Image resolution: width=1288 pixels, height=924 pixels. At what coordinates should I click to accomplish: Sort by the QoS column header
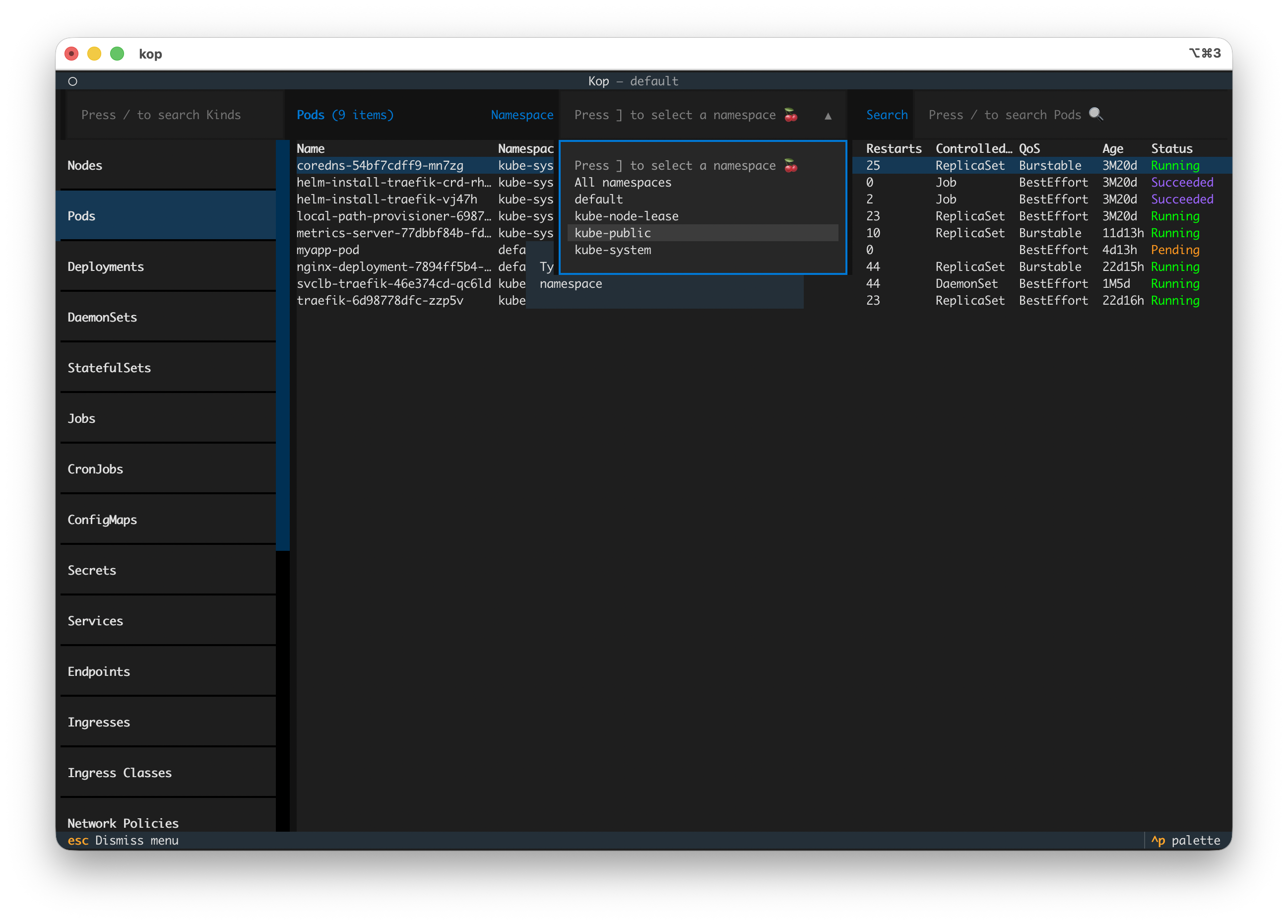click(x=1029, y=148)
